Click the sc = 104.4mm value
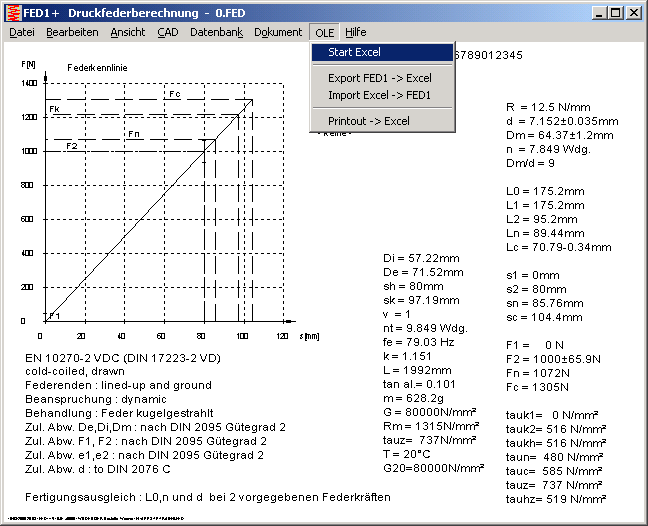 click(x=544, y=317)
